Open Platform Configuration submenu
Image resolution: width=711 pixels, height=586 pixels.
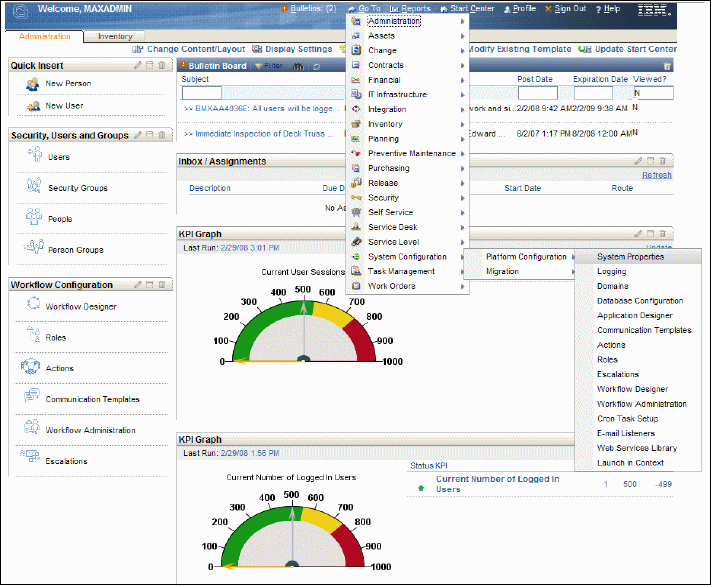(x=526, y=257)
